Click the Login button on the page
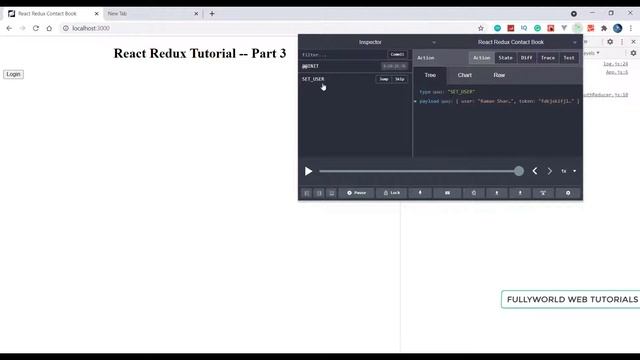Image resolution: width=640 pixels, height=360 pixels. pos(13,74)
